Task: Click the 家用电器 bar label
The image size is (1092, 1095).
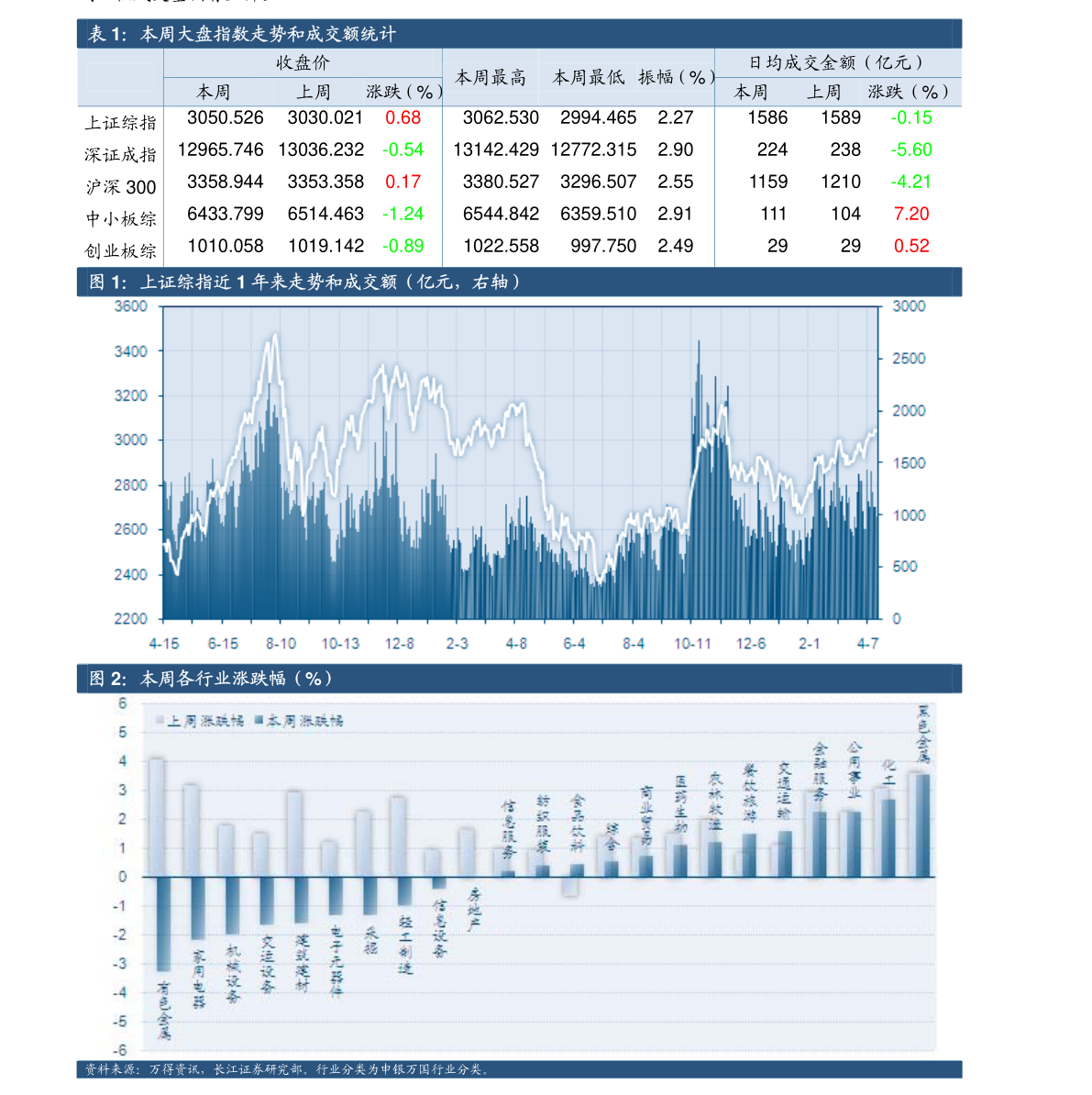Action: tap(198, 979)
